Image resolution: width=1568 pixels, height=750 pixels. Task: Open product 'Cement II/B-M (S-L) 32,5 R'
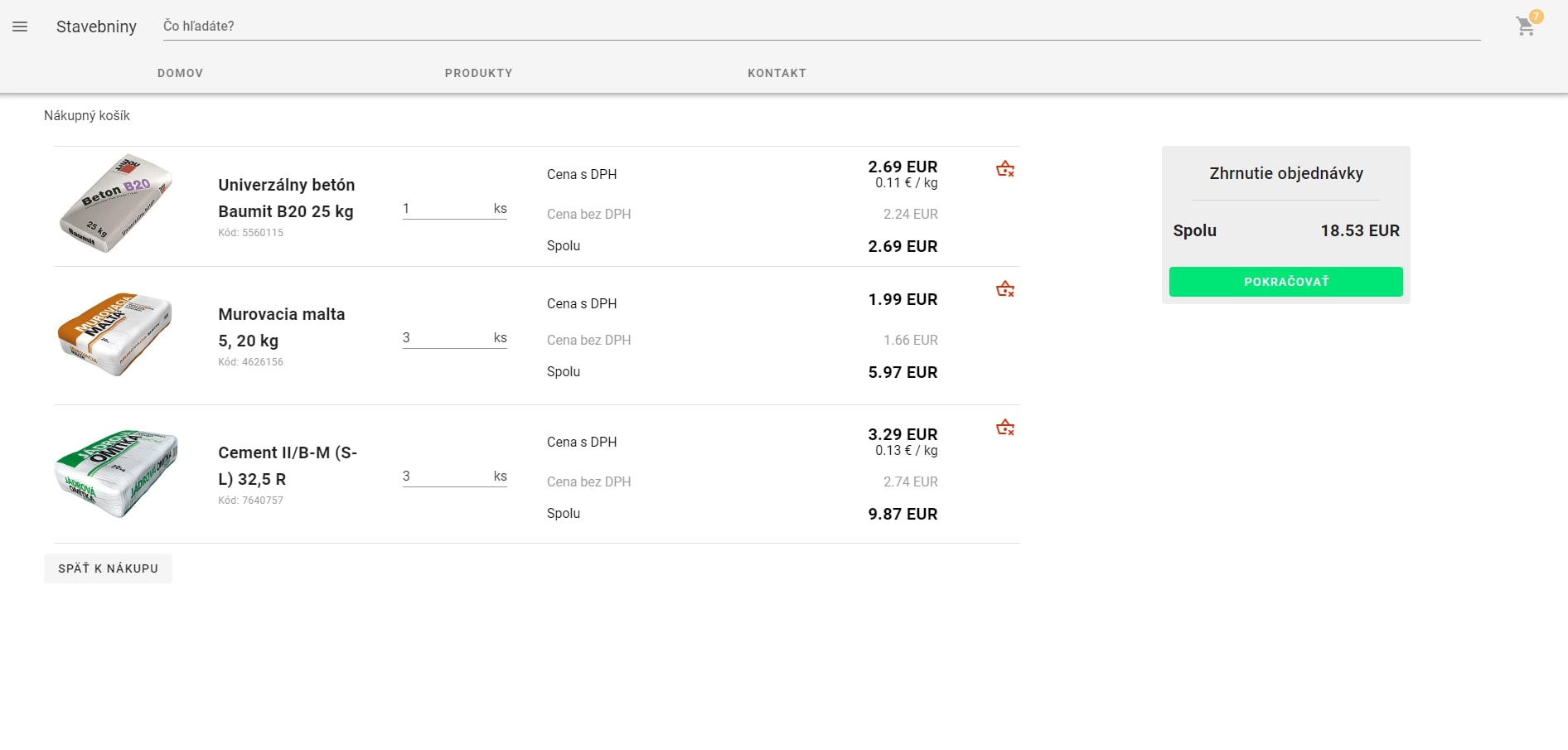point(288,466)
